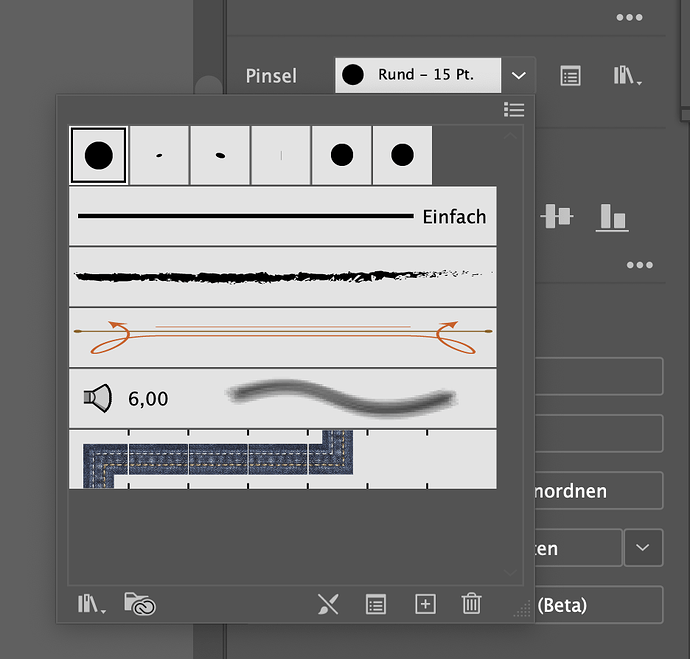Open the panel options three-dot menu at top

coord(629,18)
